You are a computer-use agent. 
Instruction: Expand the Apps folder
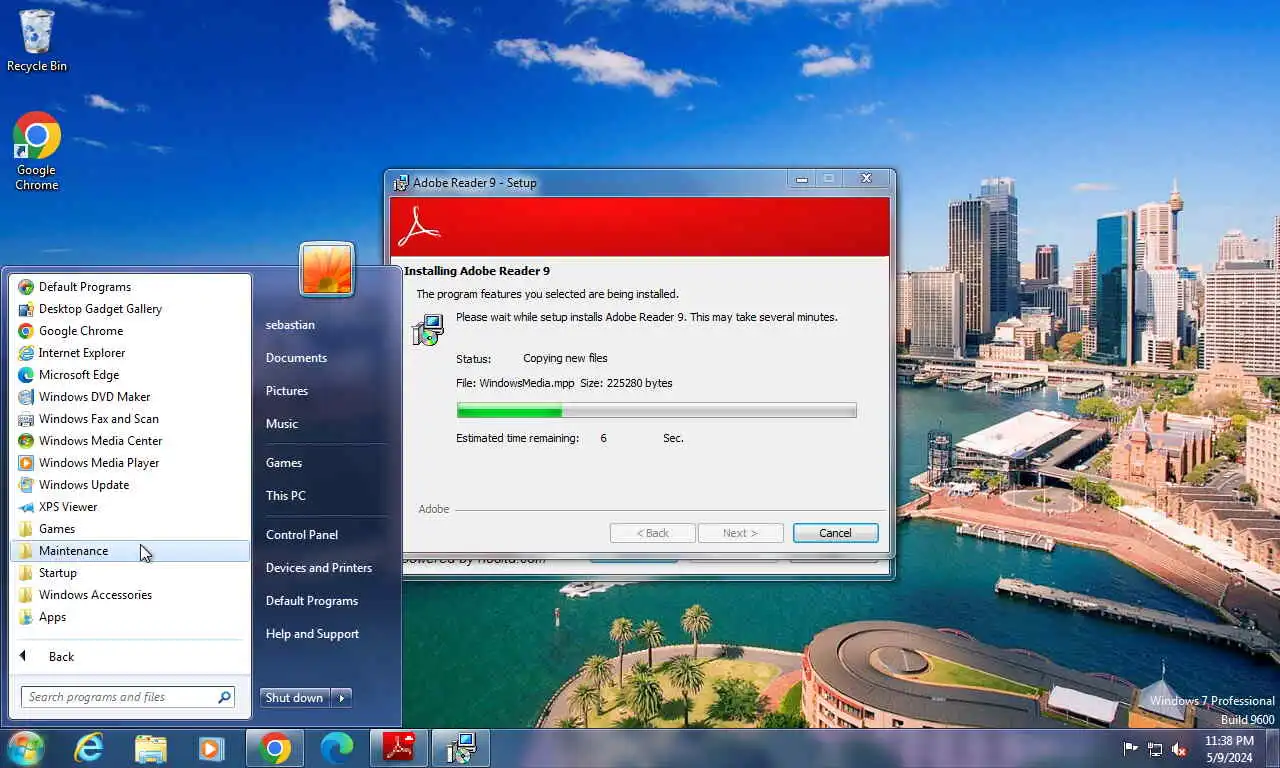(130, 617)
